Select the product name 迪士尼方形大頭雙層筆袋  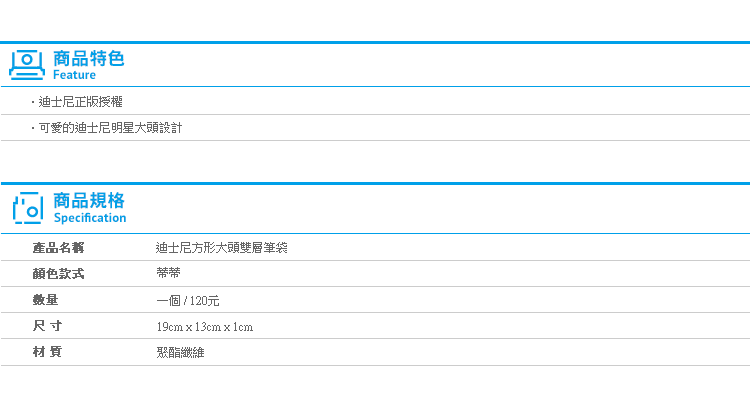[x=222, y=248]
